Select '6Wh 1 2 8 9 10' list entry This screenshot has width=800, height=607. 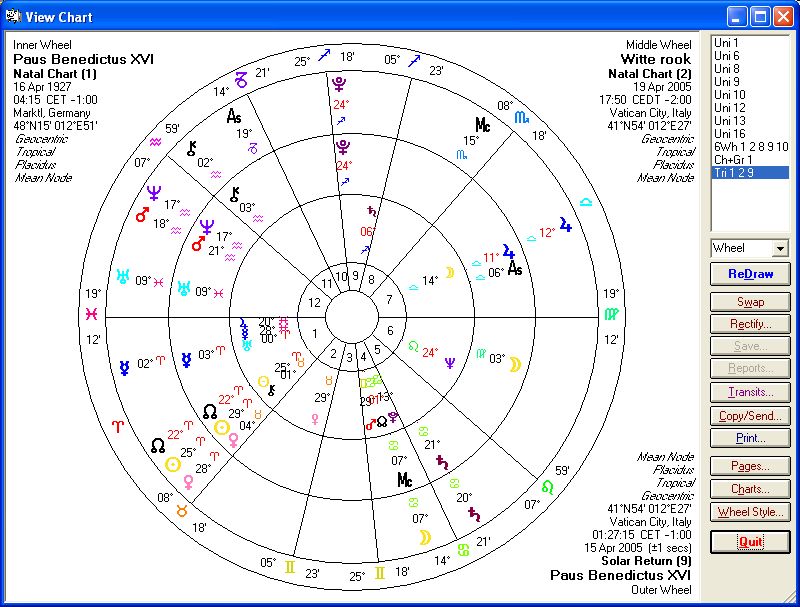pyautogui.click(x=750, y=147)
